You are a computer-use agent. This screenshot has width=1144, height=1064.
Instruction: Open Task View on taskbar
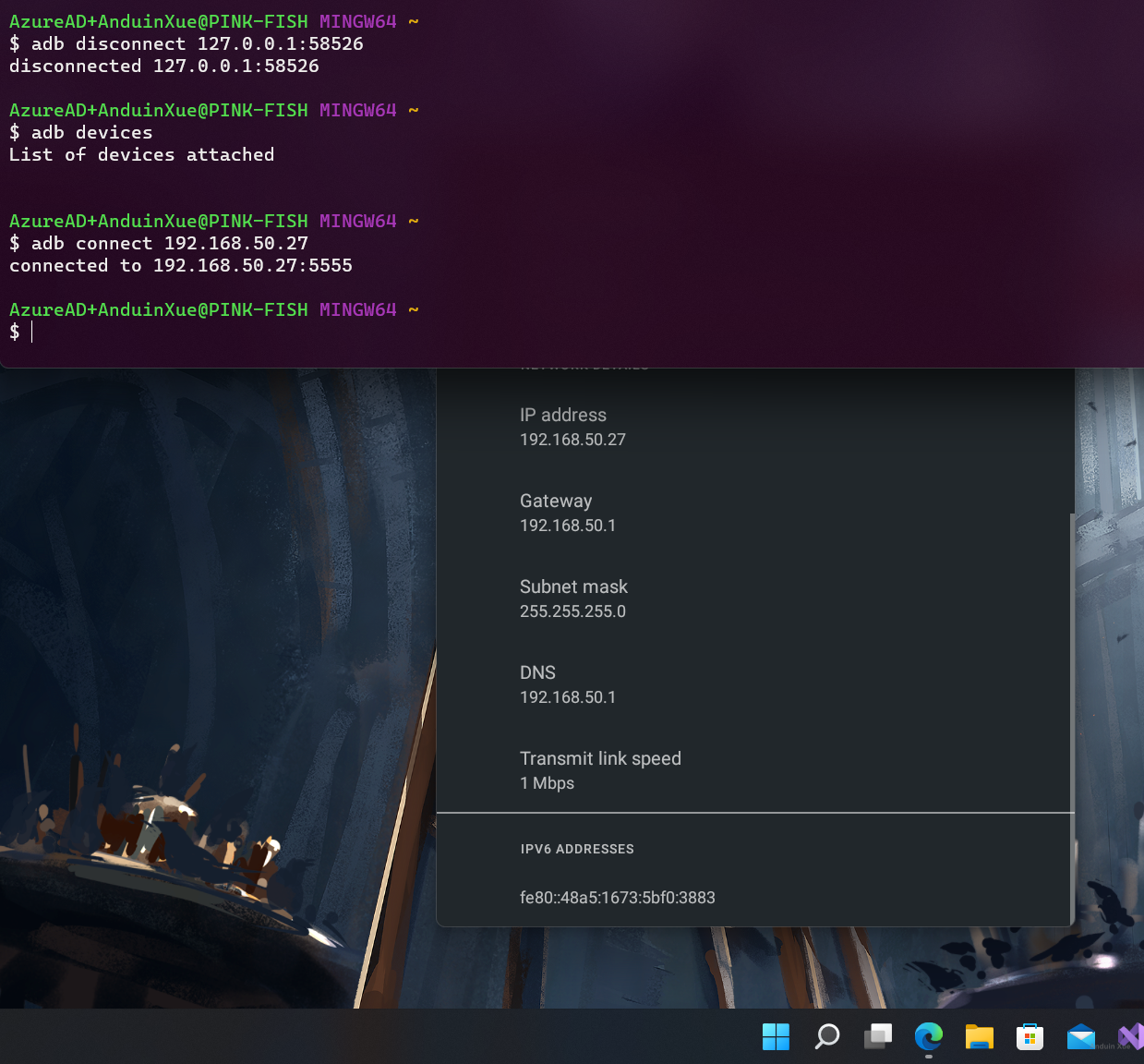tap(877, 1036)
